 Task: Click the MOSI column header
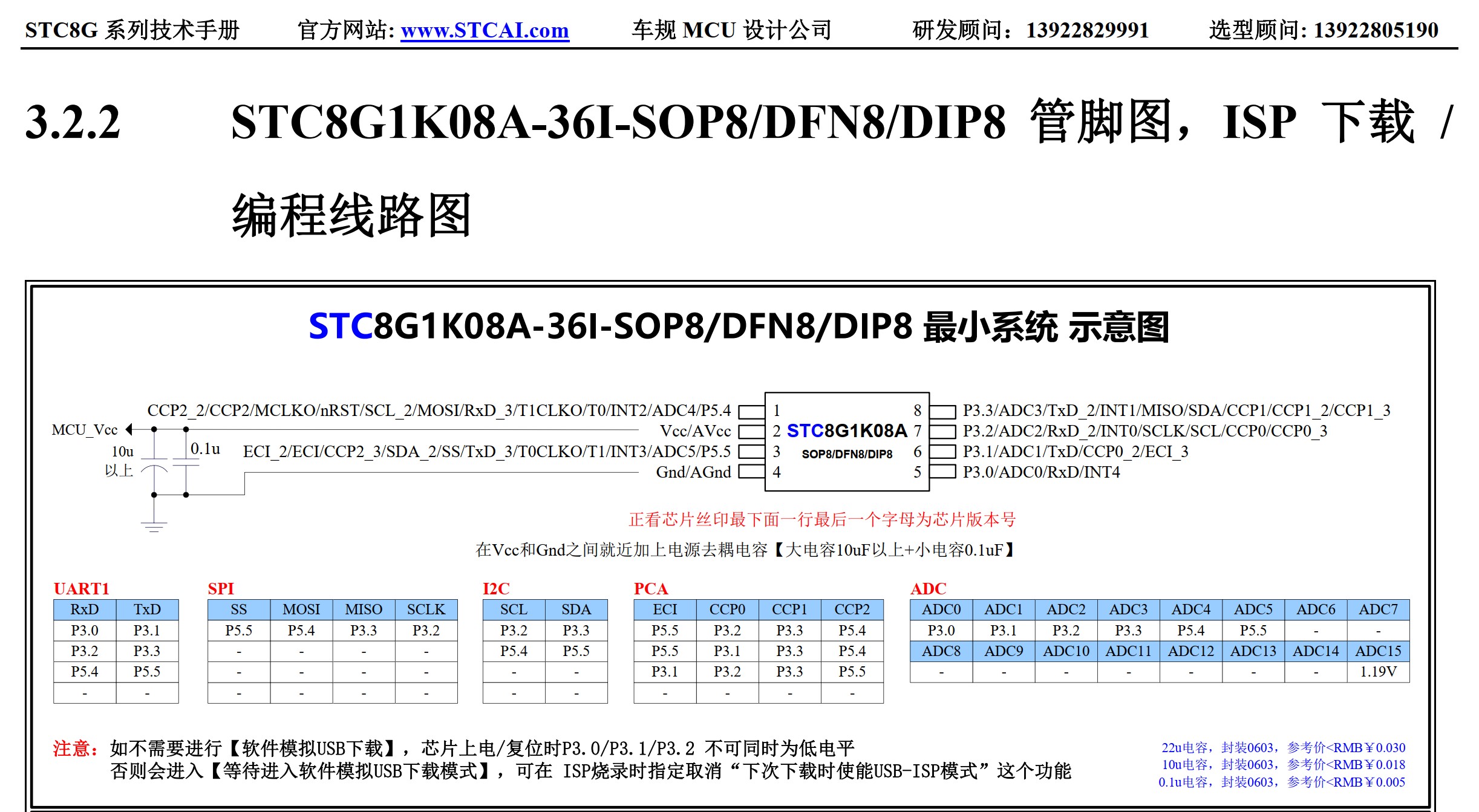click(301, 609)
